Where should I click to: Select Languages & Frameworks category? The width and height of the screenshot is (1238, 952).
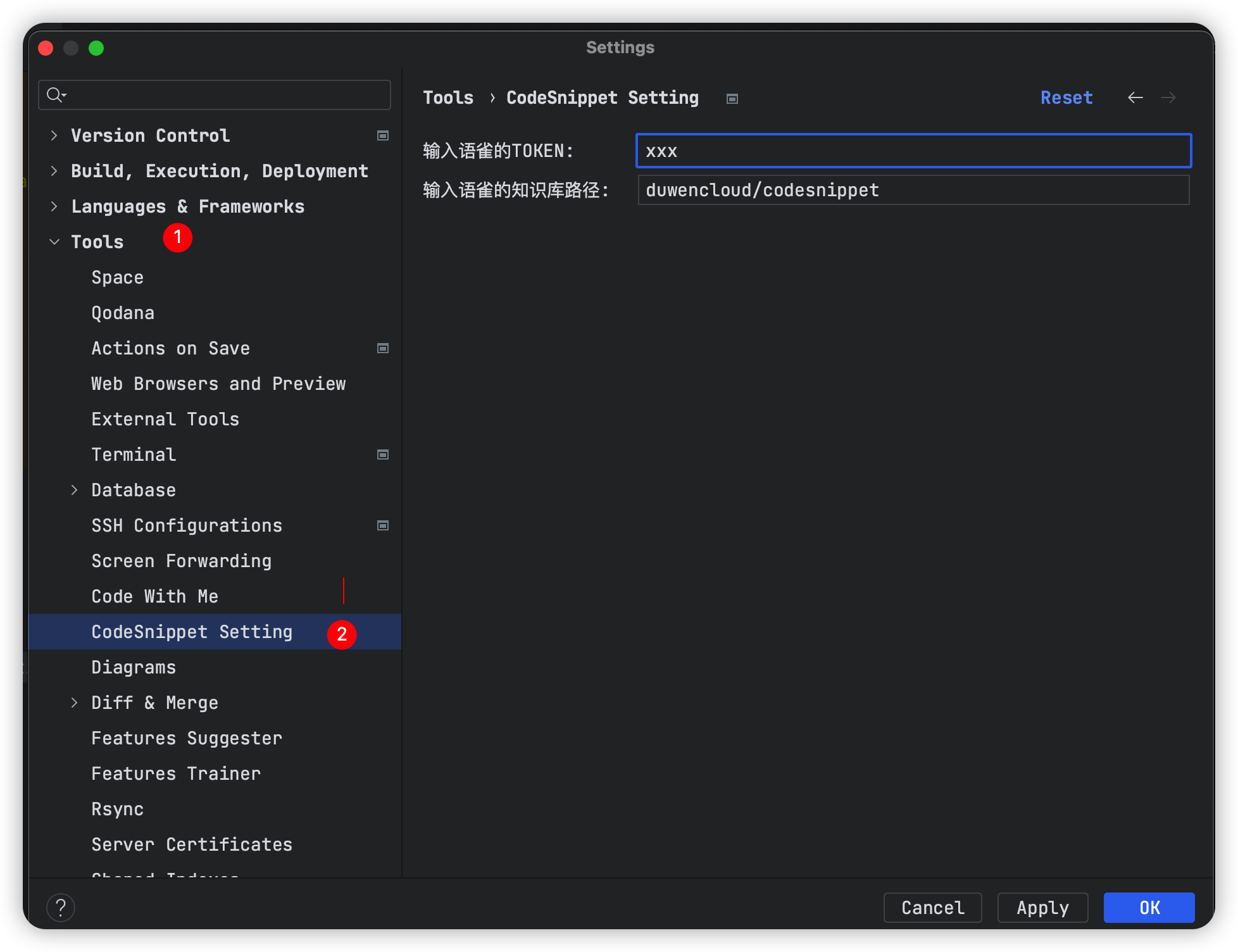pyautogui.click(x=188, y=206)
